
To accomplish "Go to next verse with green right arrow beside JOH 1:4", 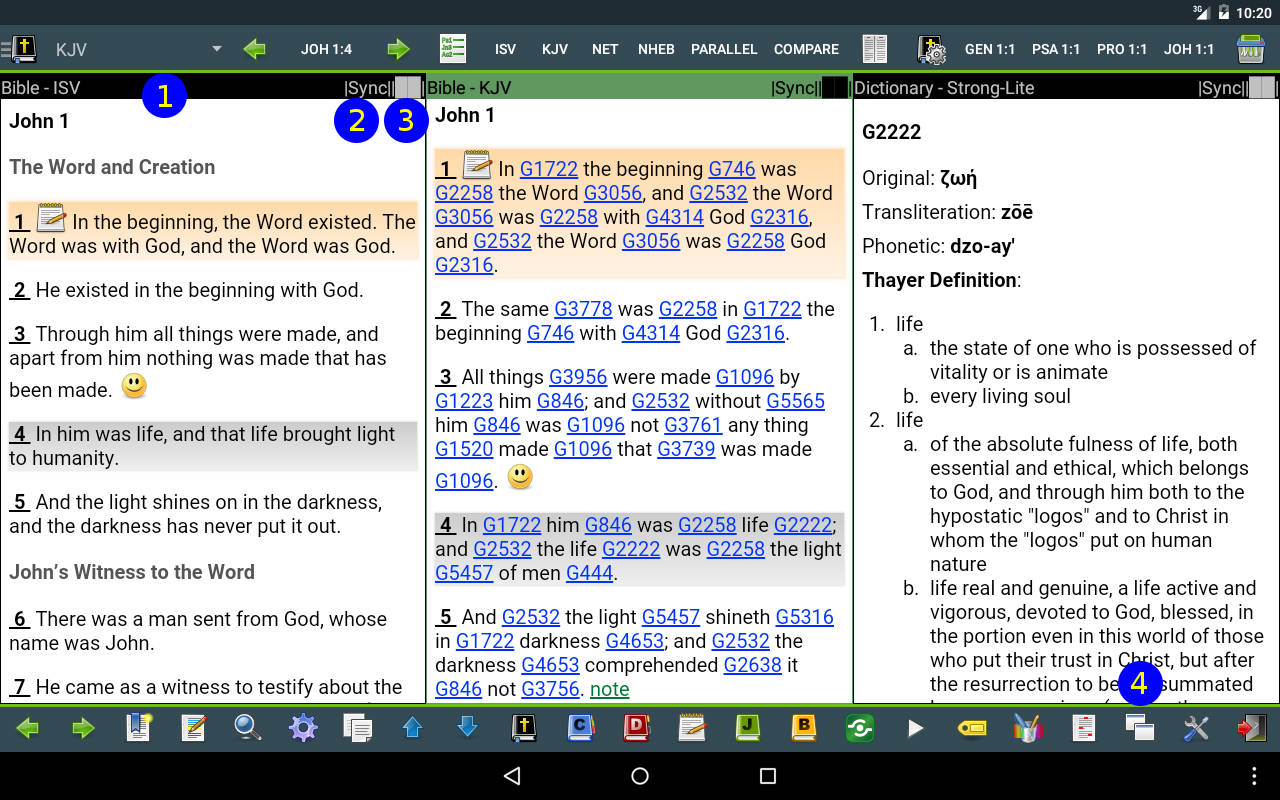I will tap(398, 49).
